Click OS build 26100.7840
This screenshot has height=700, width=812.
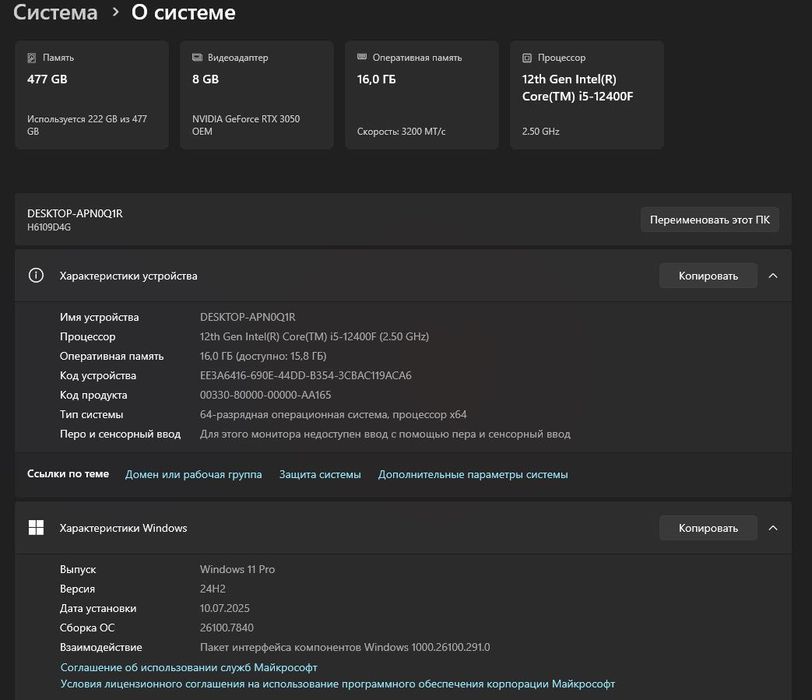pyautogui.click(x=227, y=628)
